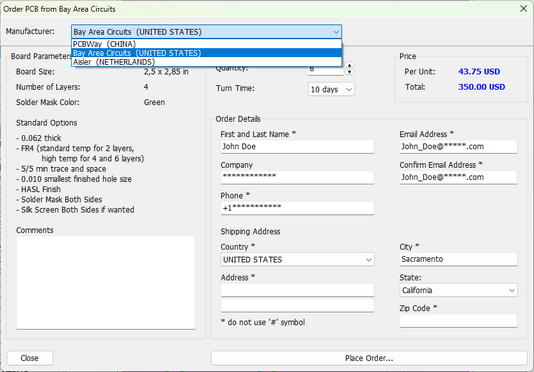
Task: Click the first Address line field
Action: click(297, 290)
